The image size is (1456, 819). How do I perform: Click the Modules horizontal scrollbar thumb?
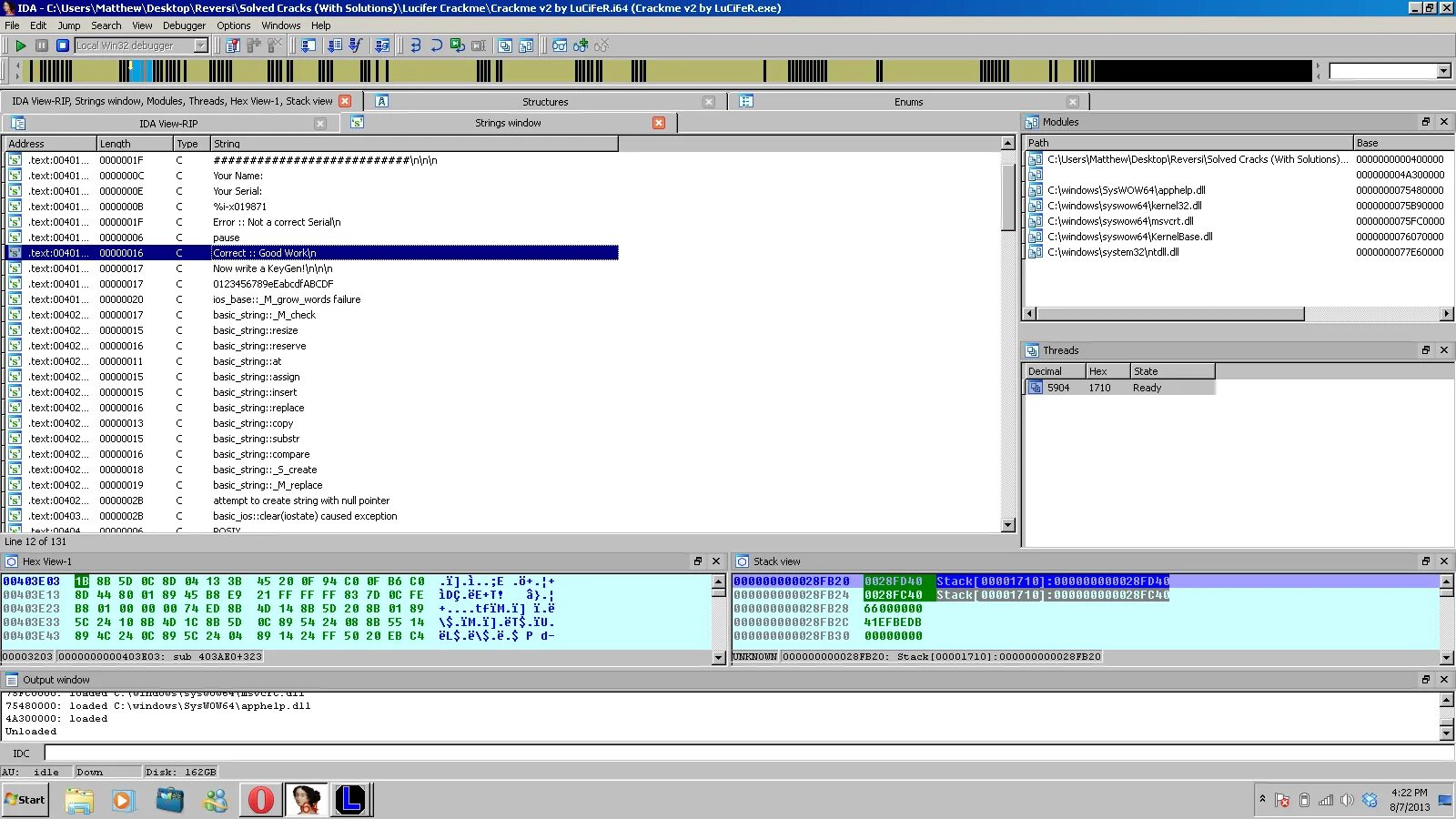click(x=1171, y=314)
